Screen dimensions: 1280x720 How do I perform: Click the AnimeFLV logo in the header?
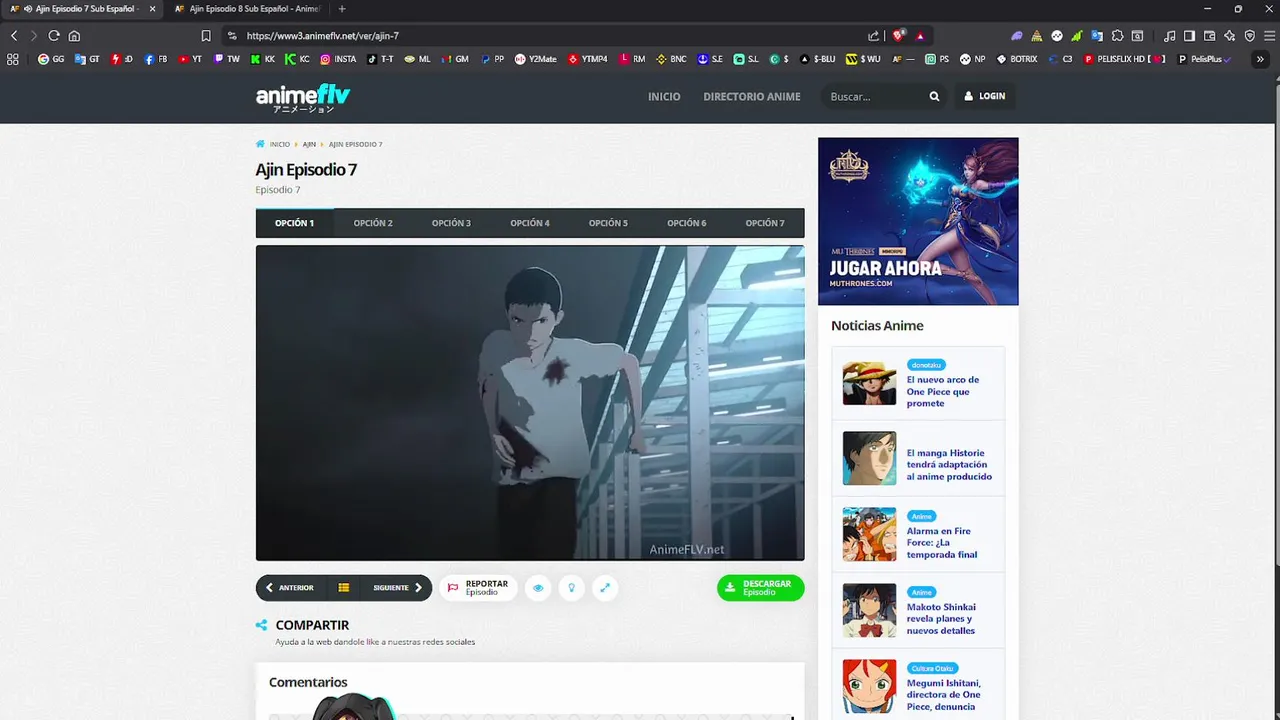coord(303,98)
